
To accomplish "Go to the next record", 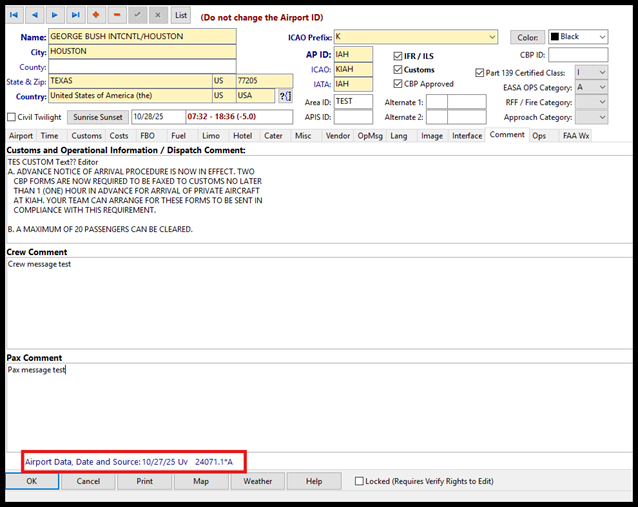I will click(x=56, y=15).
